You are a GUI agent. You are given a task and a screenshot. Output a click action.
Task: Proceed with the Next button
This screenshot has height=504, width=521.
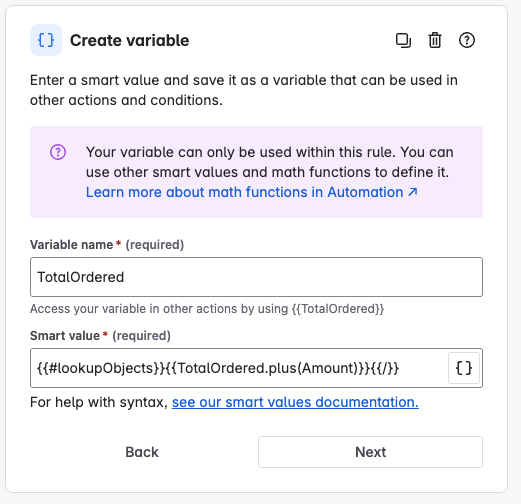tap(370, 452)
